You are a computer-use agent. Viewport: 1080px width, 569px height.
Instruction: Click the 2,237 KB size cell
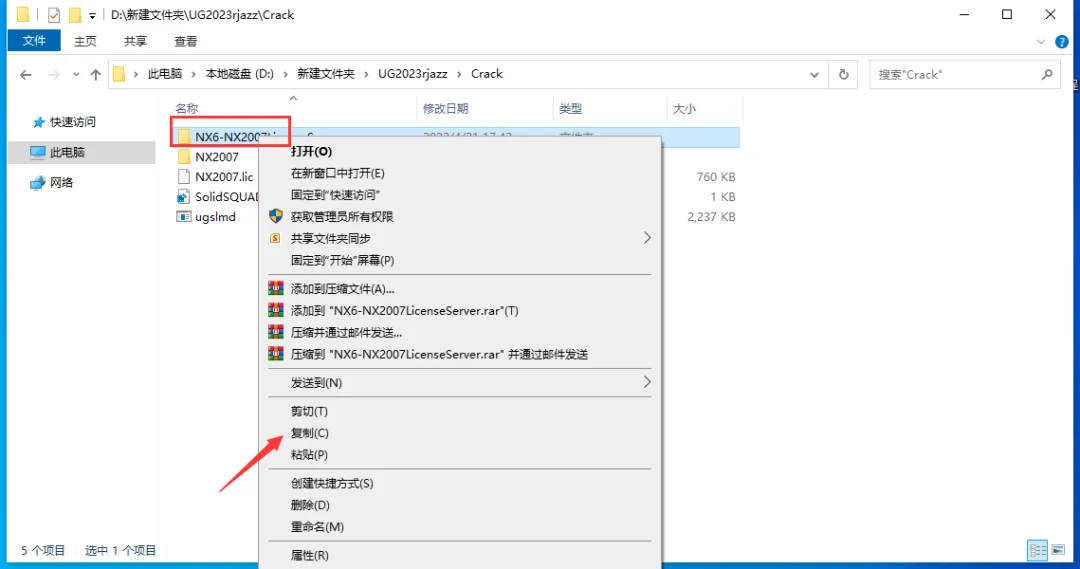tap(711, 217)
